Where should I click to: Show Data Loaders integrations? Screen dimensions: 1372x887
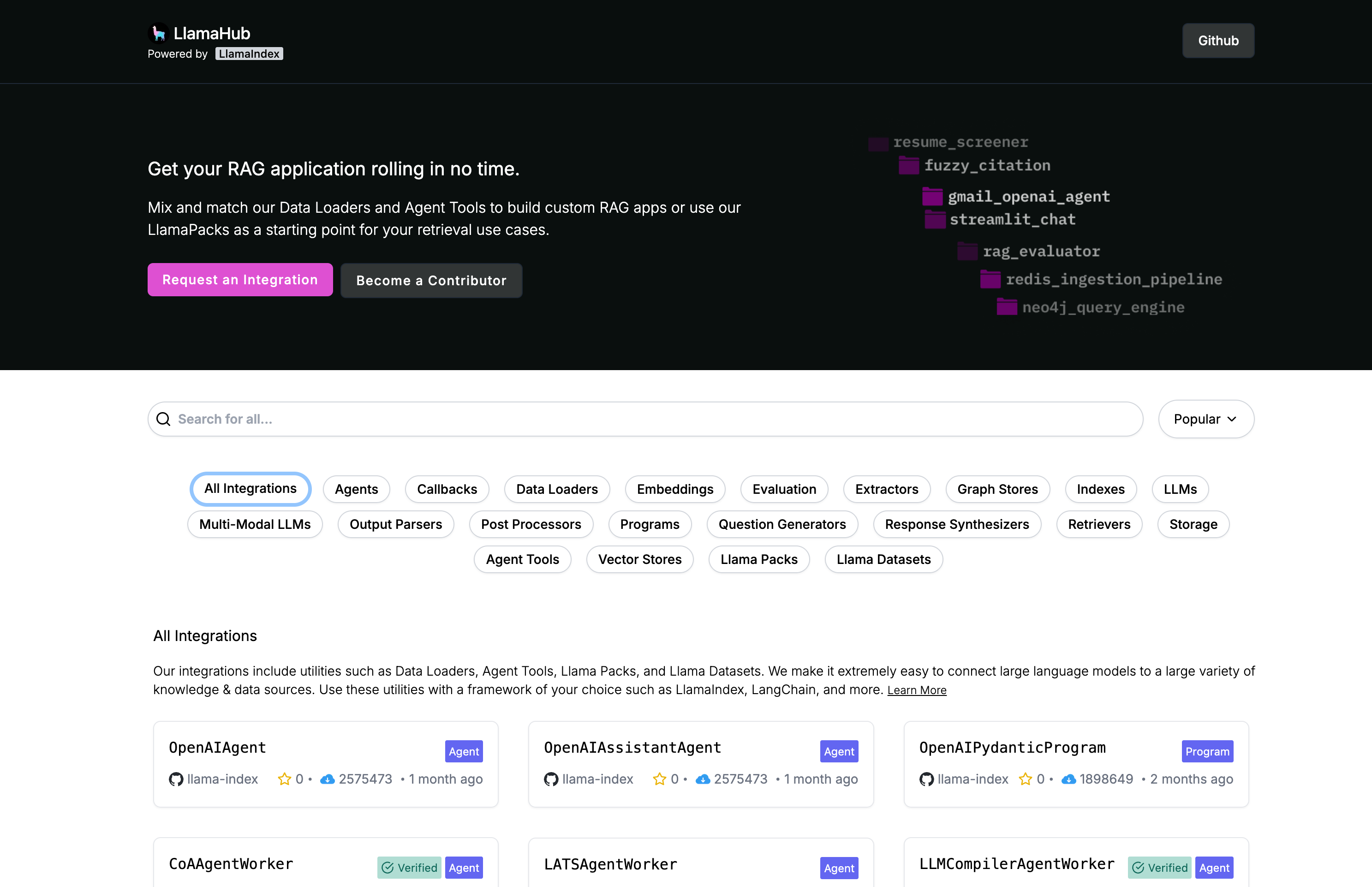(557, 489)
